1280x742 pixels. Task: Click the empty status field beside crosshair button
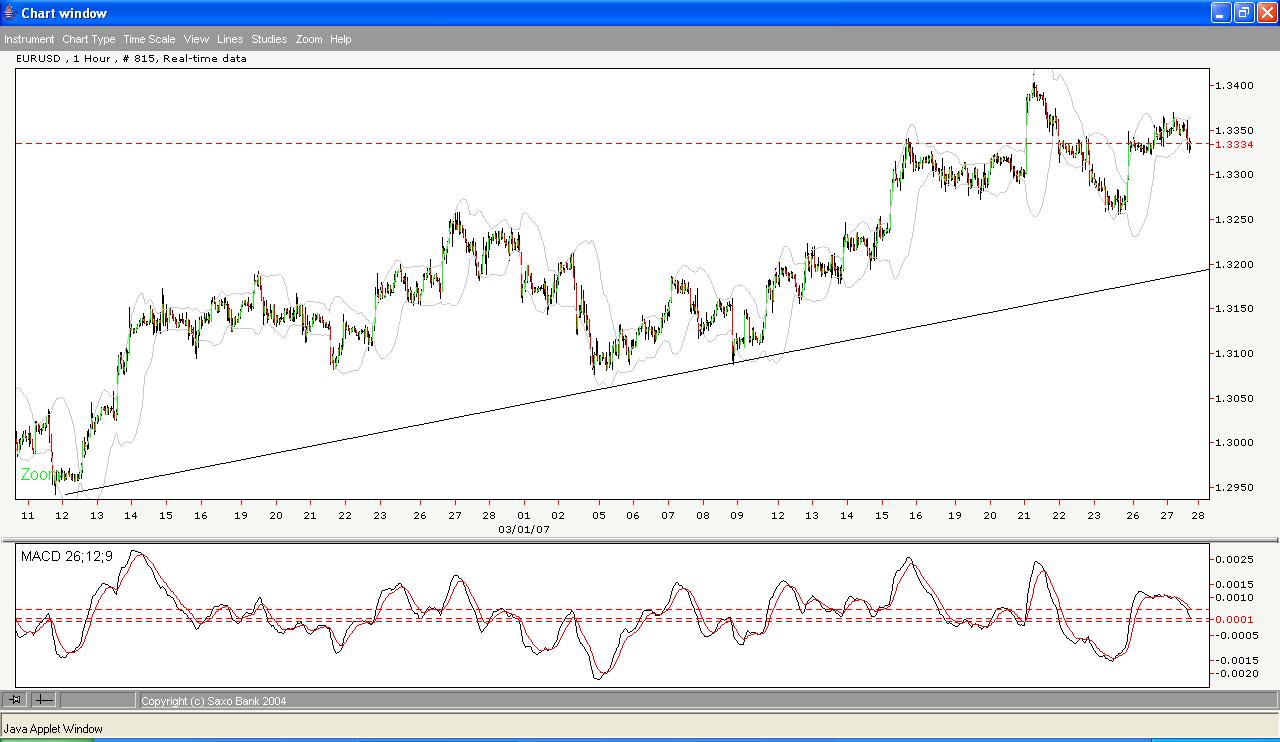(98, 700)
